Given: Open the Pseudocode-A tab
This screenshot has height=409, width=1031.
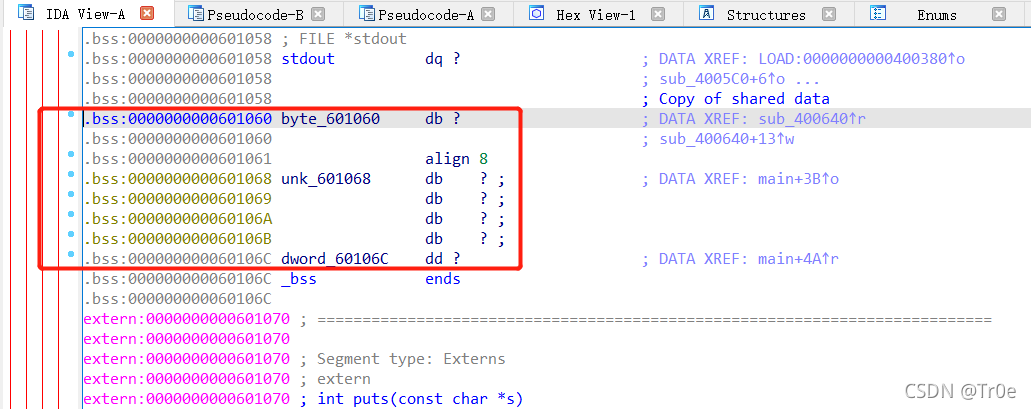Looking at the screenshot, I should 426,14.
